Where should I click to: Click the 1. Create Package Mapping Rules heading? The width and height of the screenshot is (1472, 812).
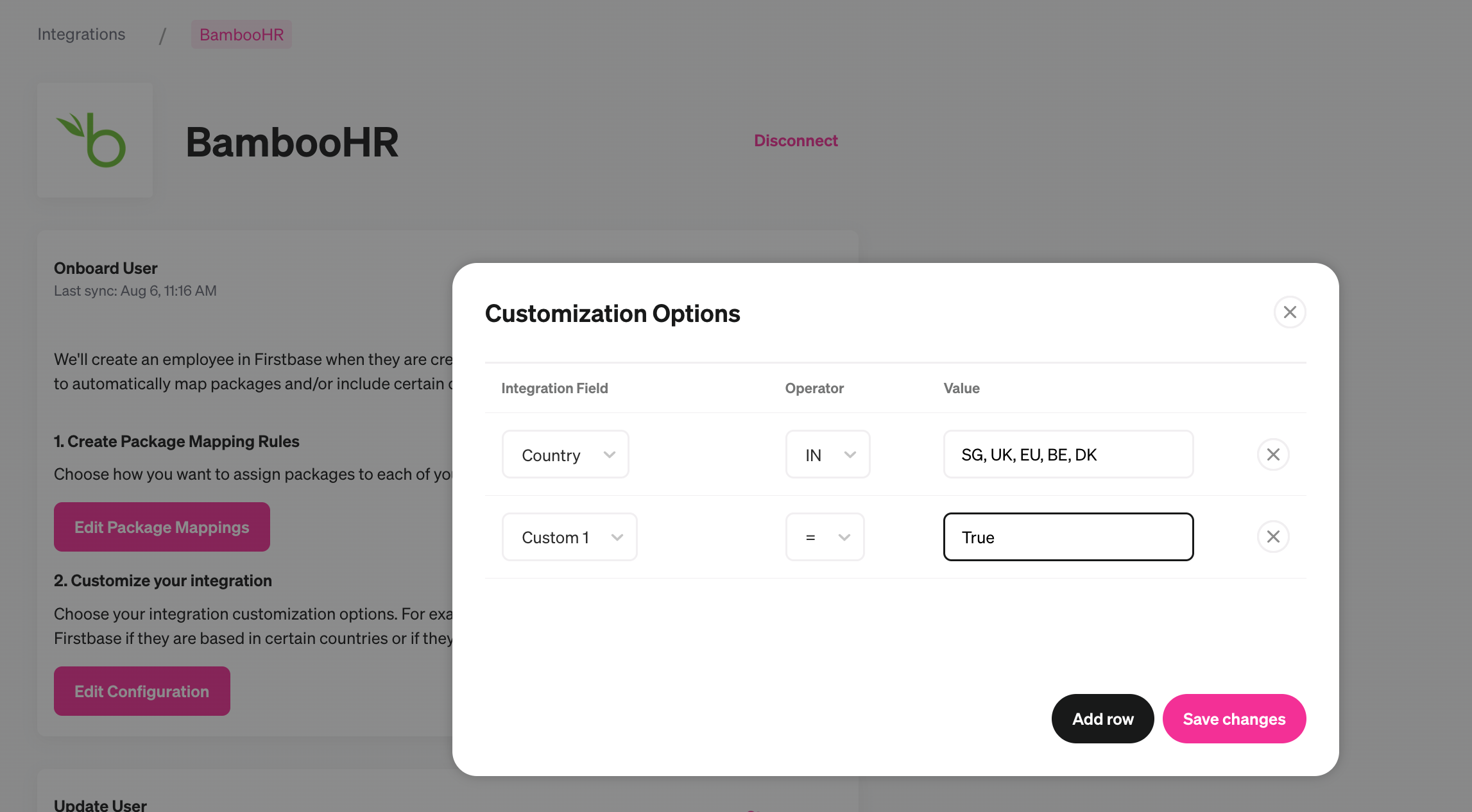tap(176, 441)
